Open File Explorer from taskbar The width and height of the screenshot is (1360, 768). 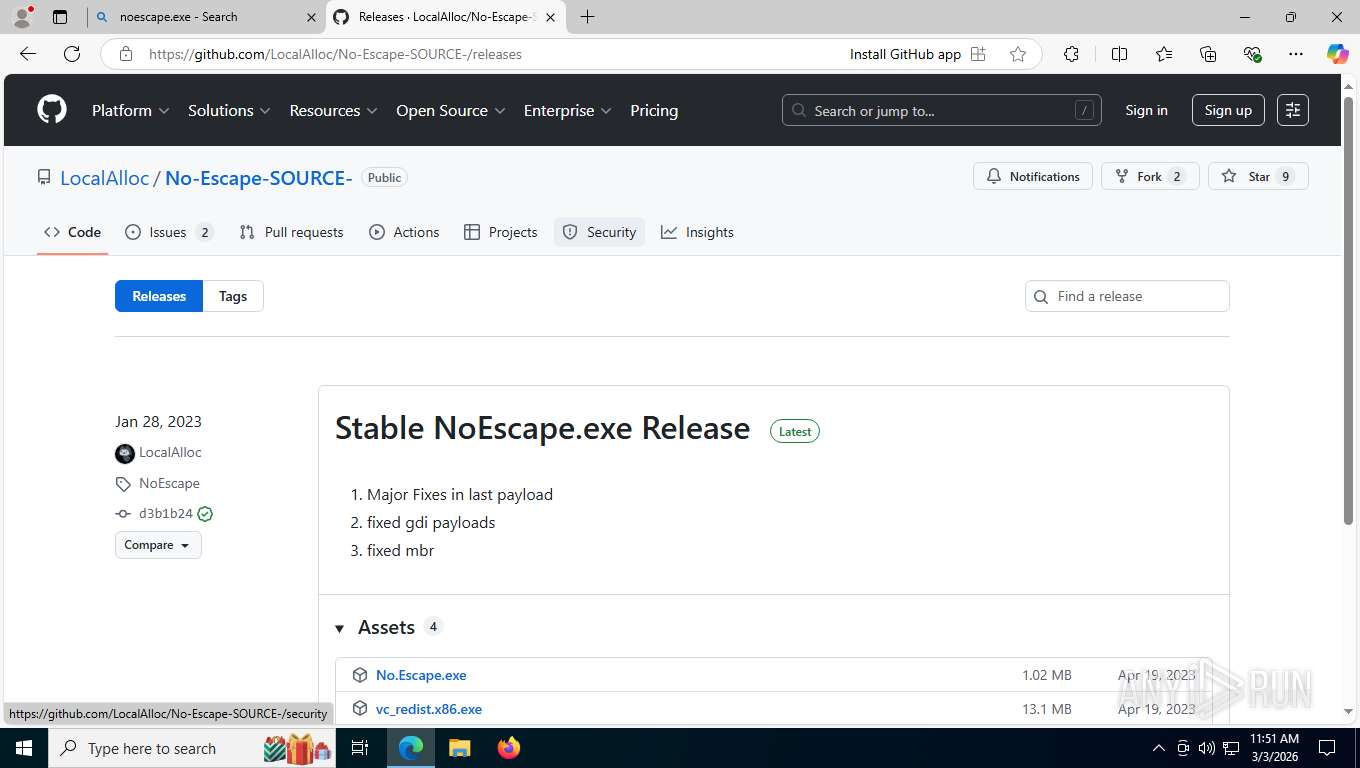click(x=459, y=748)
